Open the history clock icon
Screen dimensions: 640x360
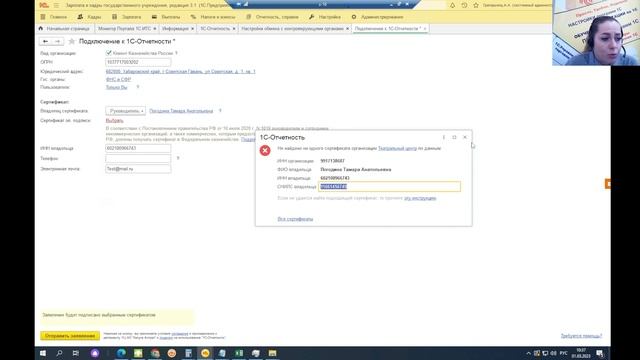[464, 5]
